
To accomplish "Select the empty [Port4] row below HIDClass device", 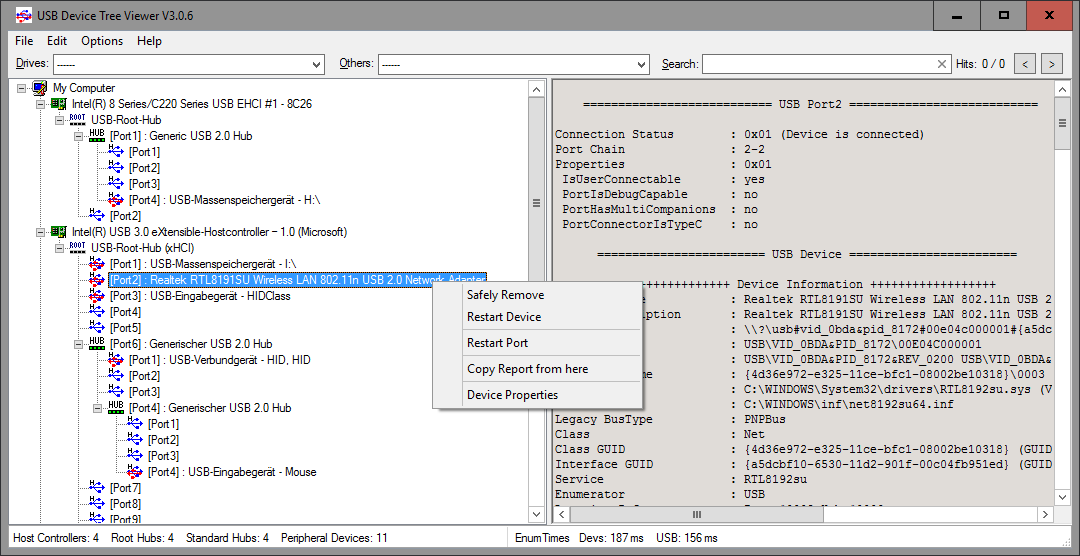I will pyautogui.click(x=125, y=311).
